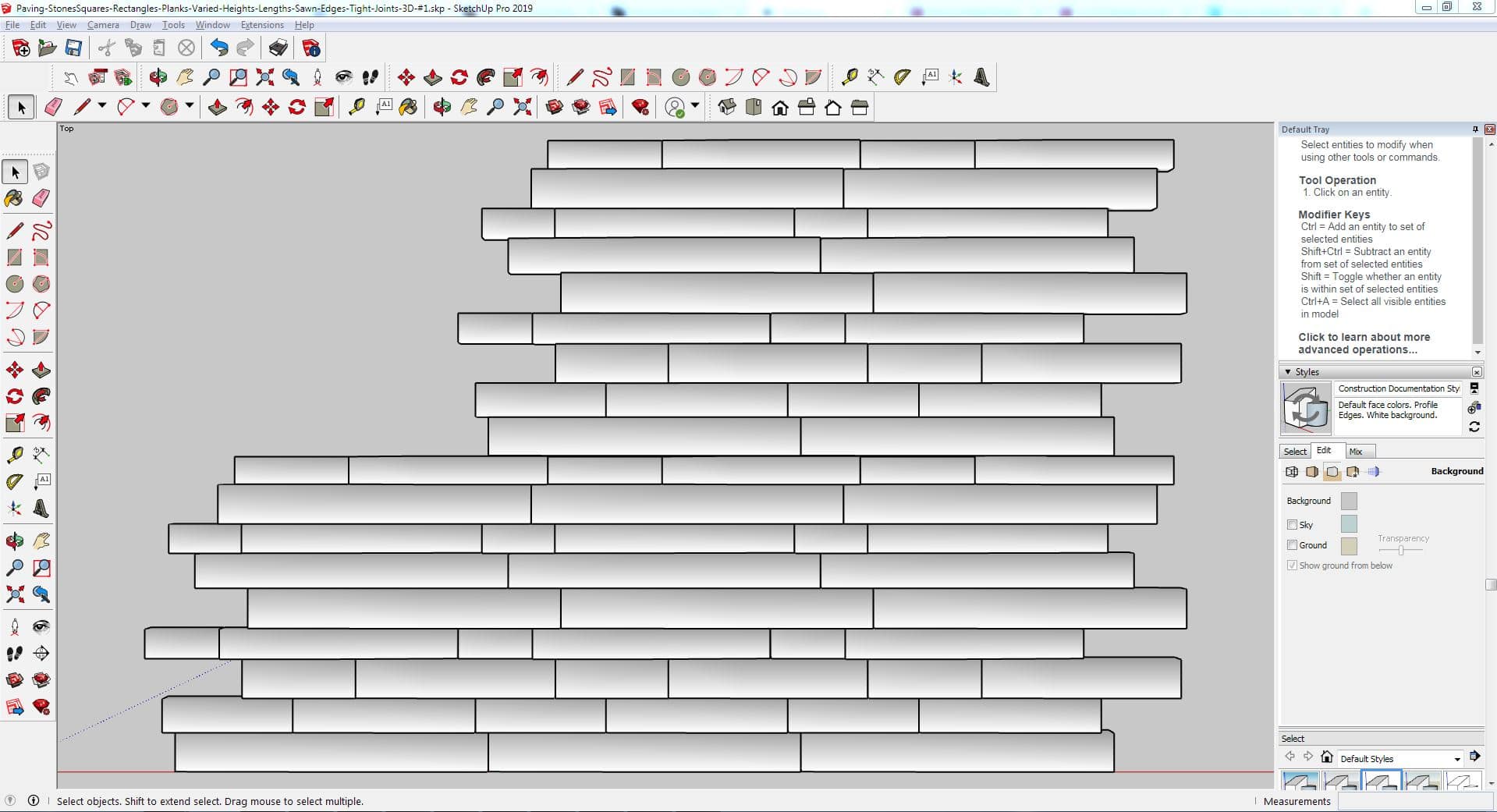Switch to the Mix tab
This screenshot has height=812, width=1497.
click(1356, 452)
